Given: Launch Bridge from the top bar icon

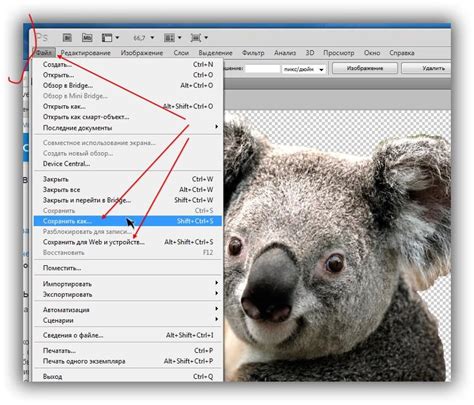Looking at the screenshot, I should click(67, 38).
